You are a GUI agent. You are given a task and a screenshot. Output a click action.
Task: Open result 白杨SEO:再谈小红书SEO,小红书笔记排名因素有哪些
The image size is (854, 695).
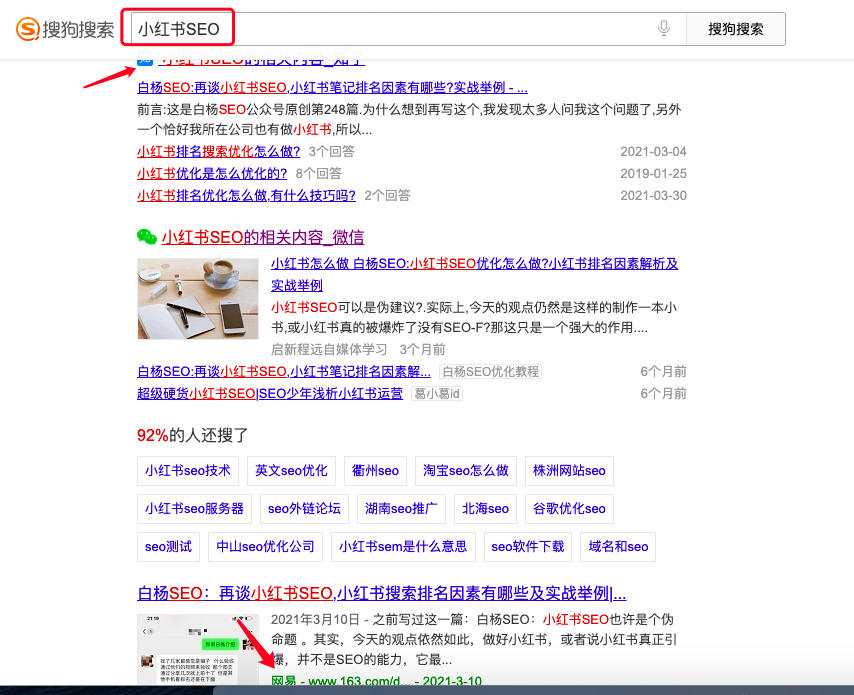click(x=332, y=88)
